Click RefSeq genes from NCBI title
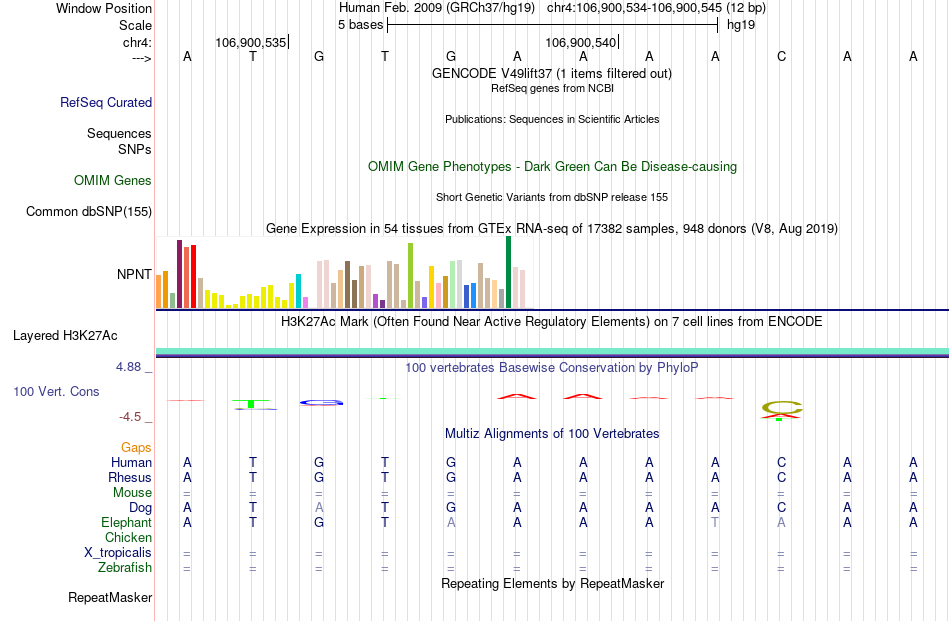The height and width of the screenshot is (621, 950). [x=552, y=88]
